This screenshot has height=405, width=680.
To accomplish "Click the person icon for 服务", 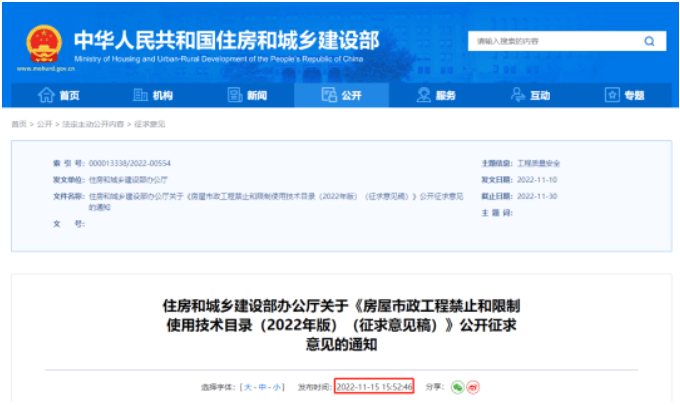I will (423, 95).
